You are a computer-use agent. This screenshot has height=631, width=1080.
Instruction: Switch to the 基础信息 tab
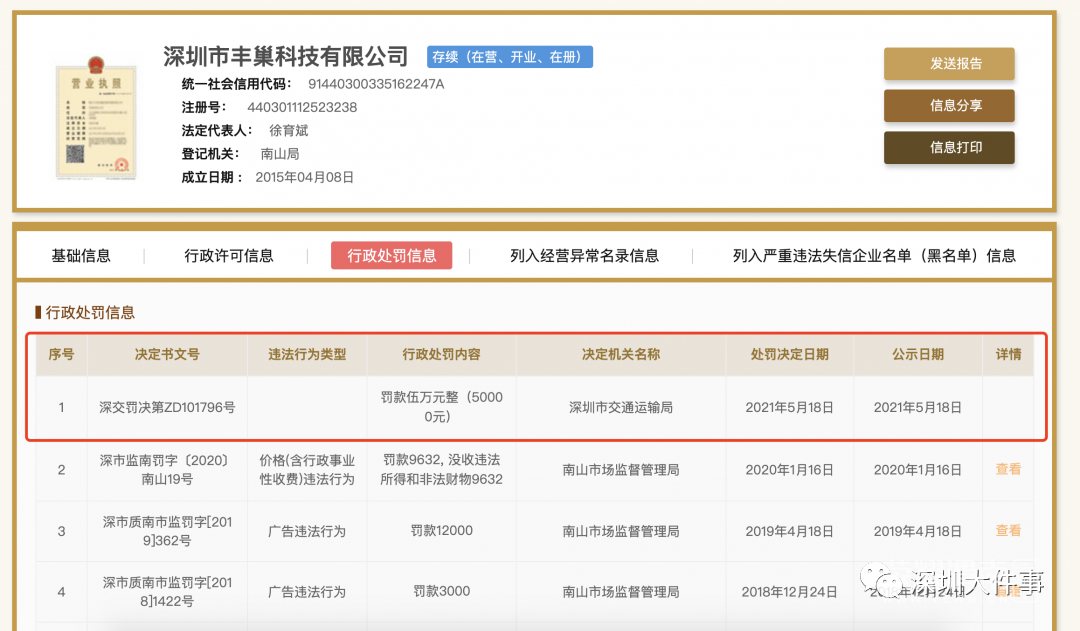[81, 256]
